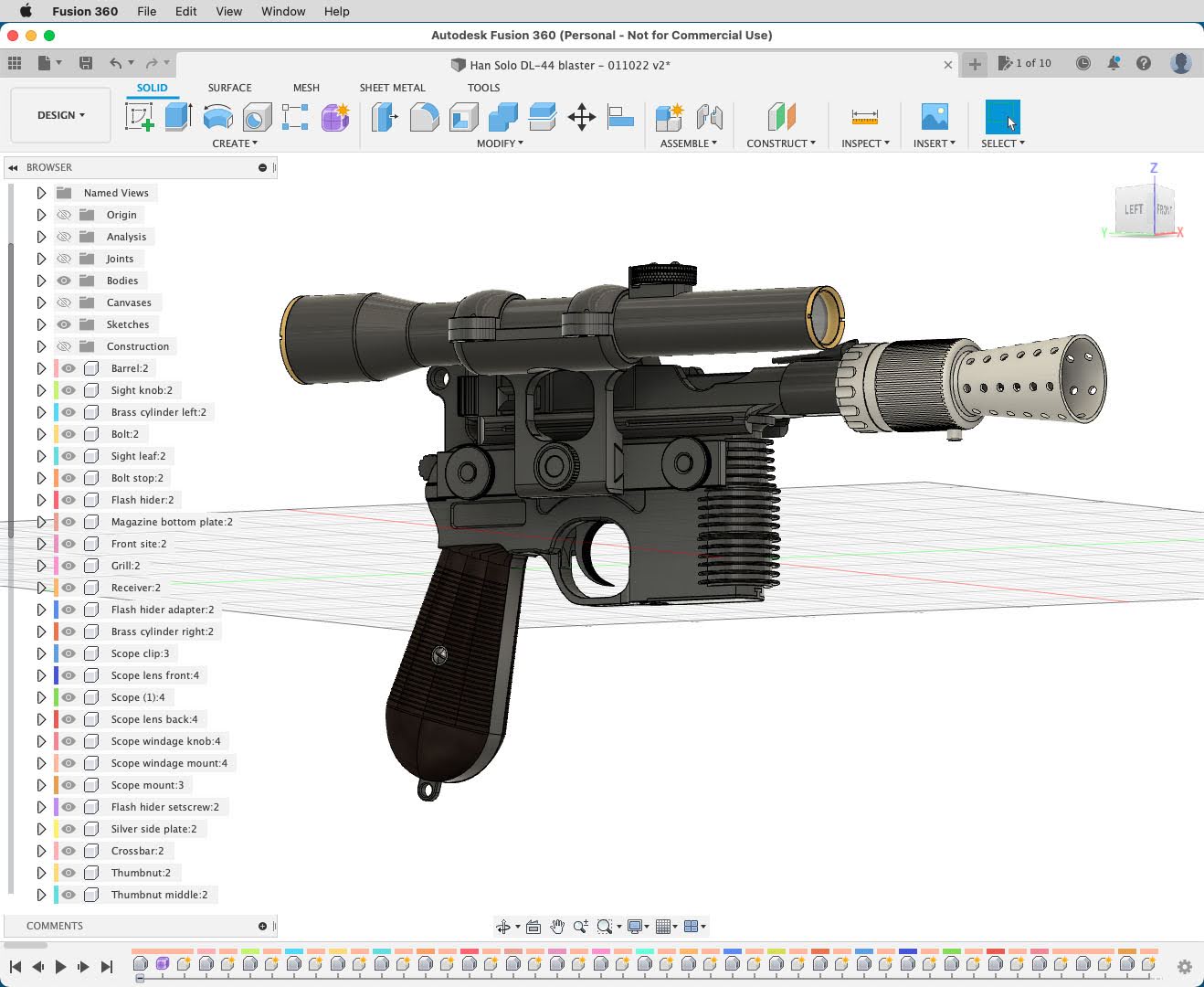Select the Create Sketch tool
1204x987 pixels.
[x=139, y=117]
